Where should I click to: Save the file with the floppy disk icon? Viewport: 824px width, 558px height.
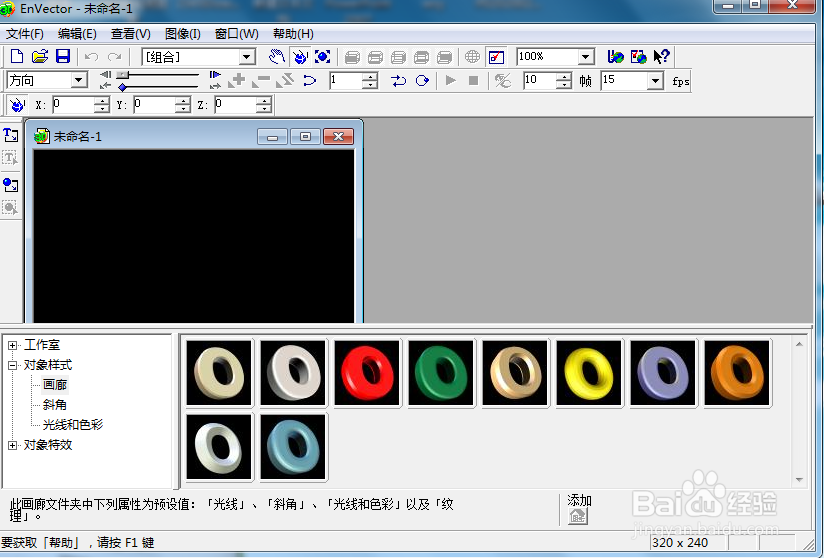(x=63, y=56)
